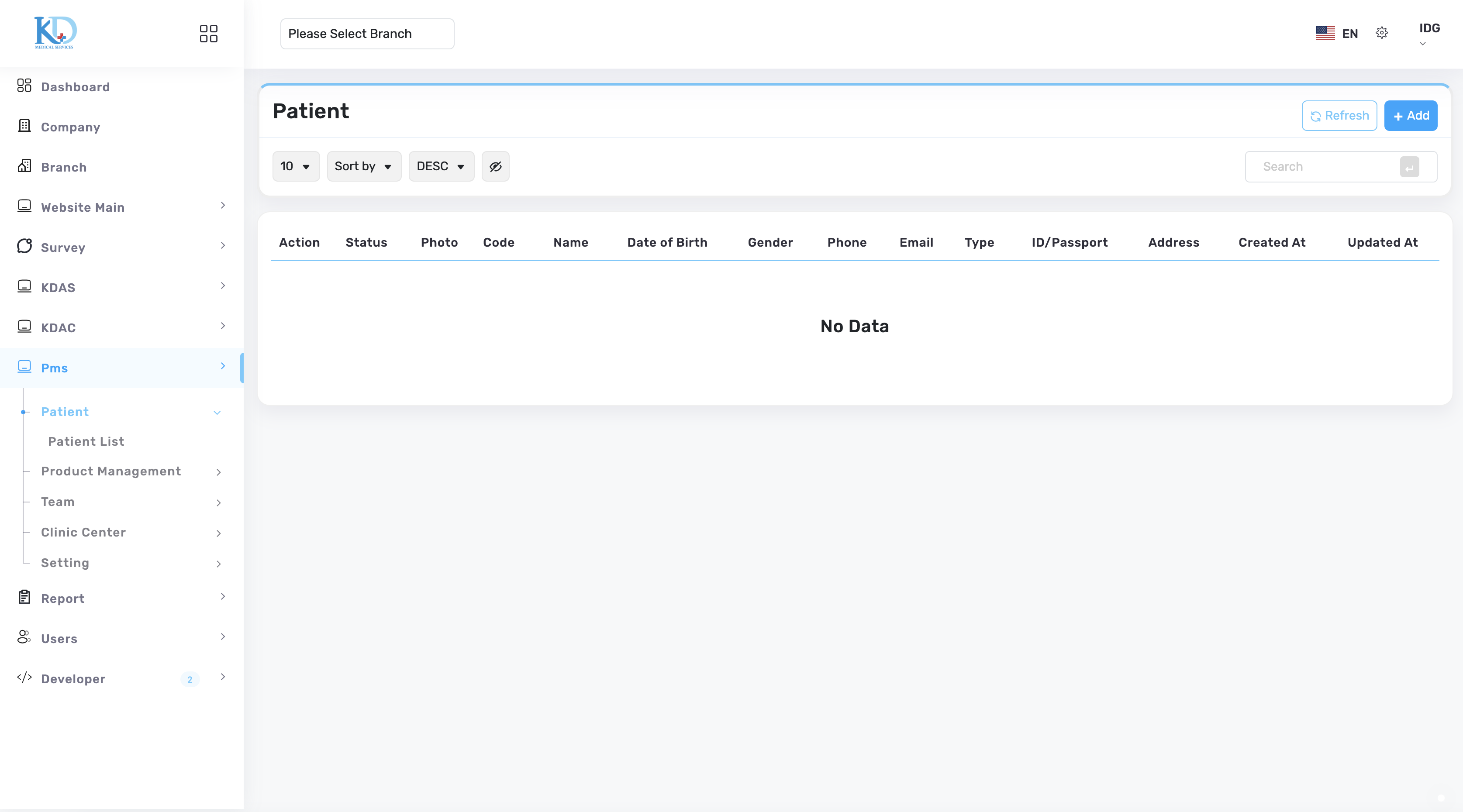Screen dimensions: 1463x812
Task: Expand the Website Main chevron
Action: (223, 206)
